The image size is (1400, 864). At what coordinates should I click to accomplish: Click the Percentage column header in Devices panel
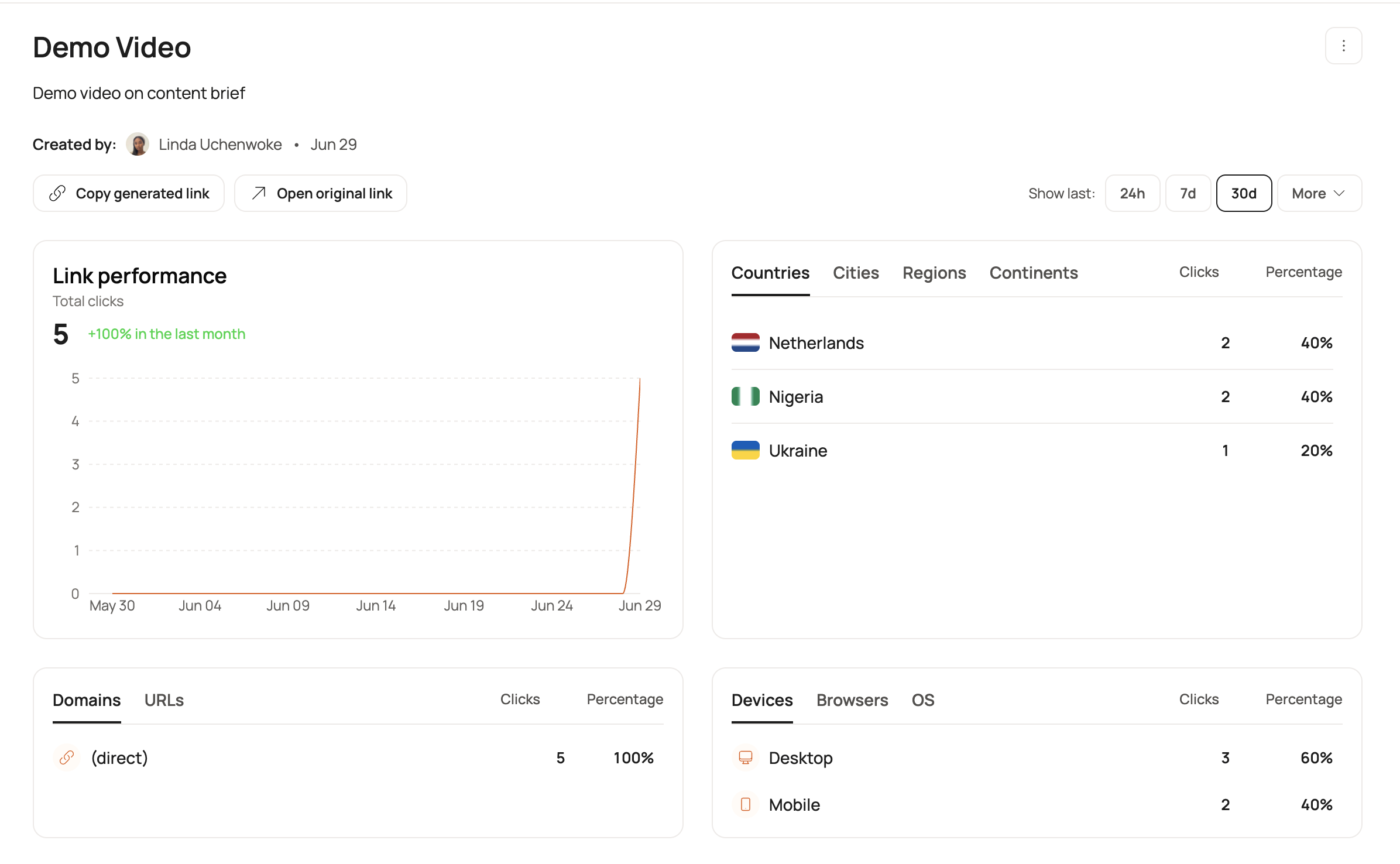(x=1304, y=700)
